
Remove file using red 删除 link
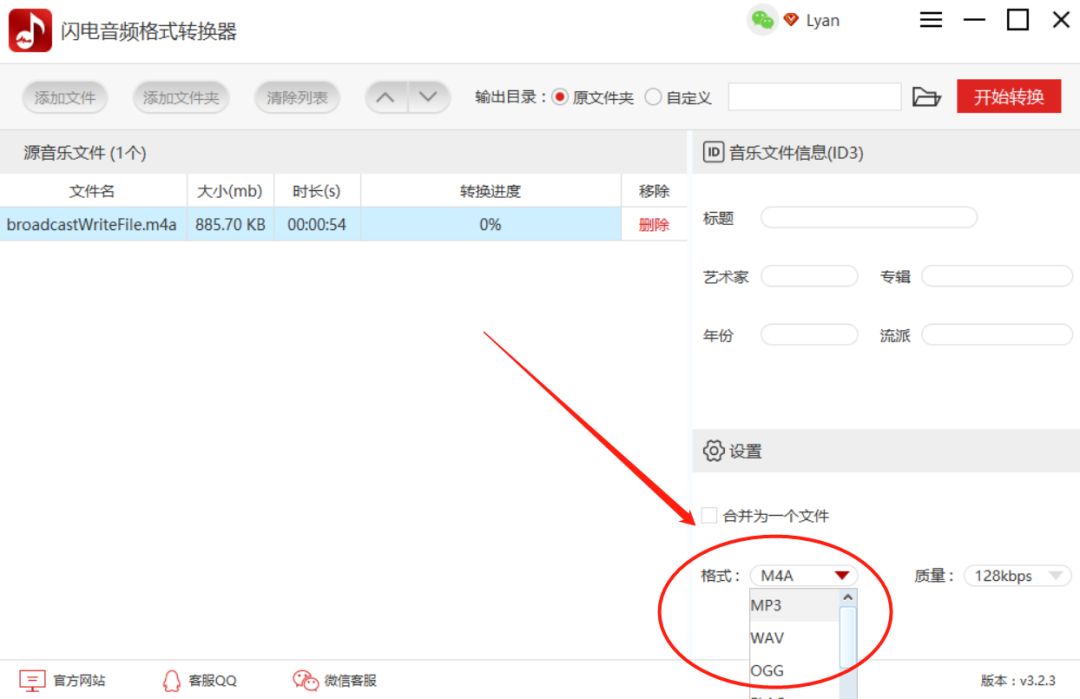coord(654,225)
